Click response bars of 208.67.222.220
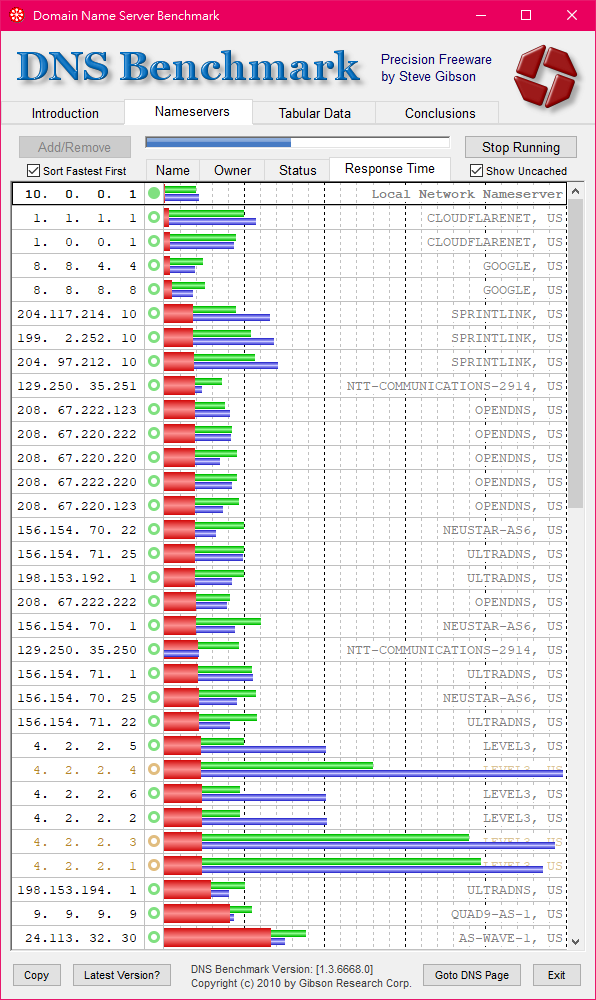The height and width of the screenshot is (1000, 596). (200, 481)
